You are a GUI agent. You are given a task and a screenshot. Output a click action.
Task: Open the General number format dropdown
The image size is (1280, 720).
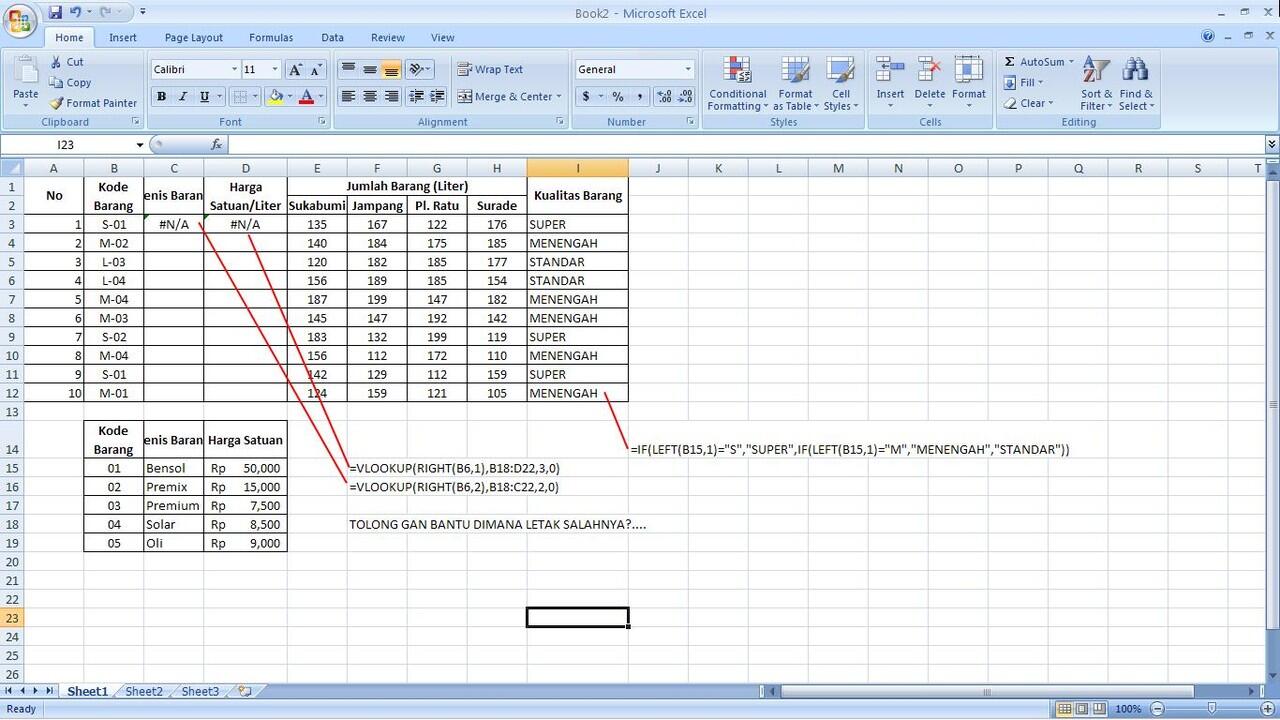coord(688,70)
